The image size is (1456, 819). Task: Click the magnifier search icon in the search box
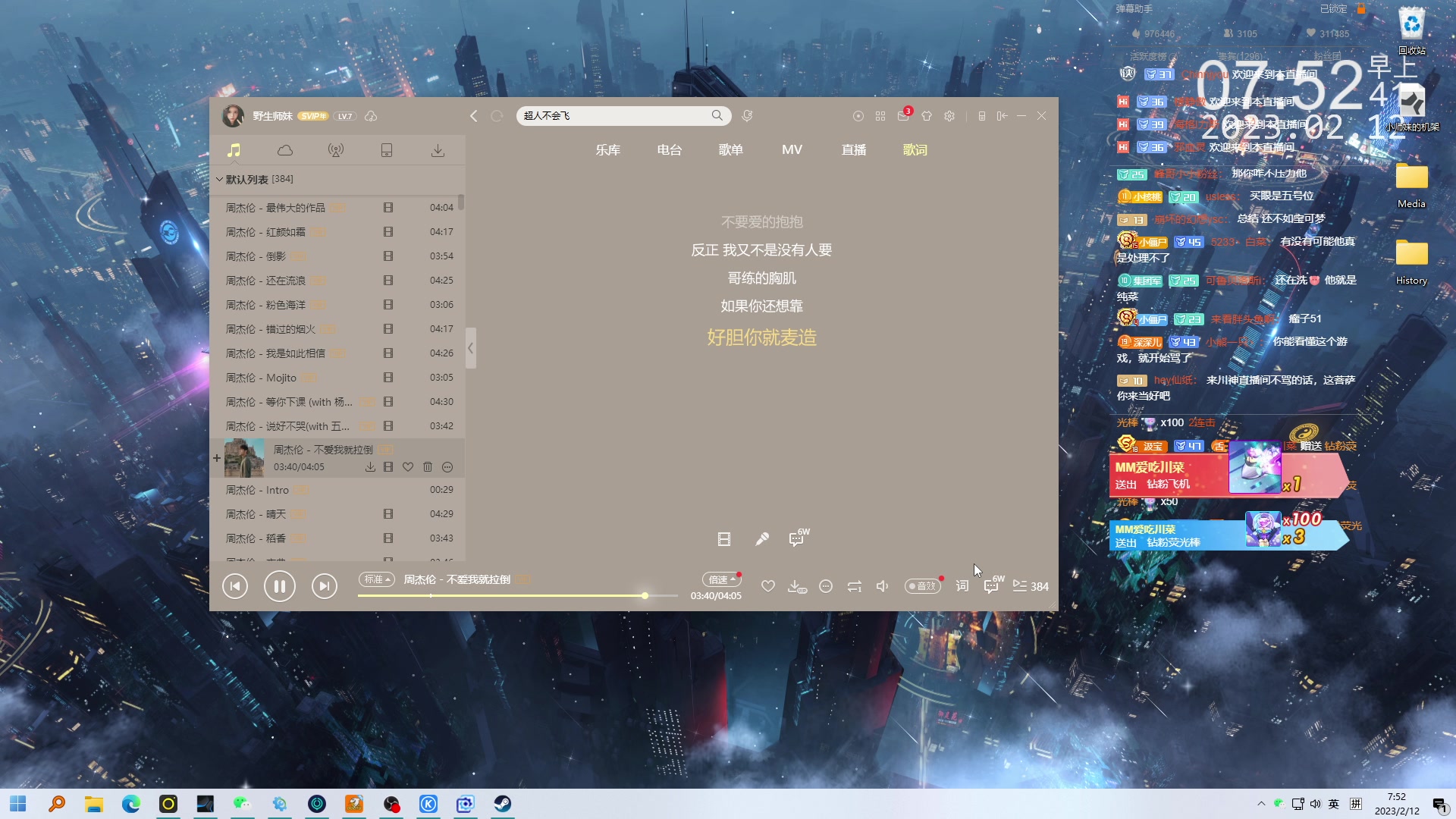717,116
